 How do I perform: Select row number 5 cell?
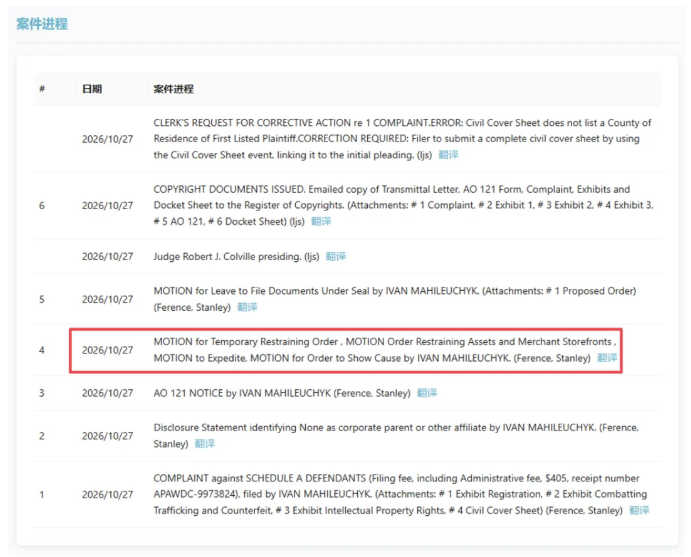(42, 300)
